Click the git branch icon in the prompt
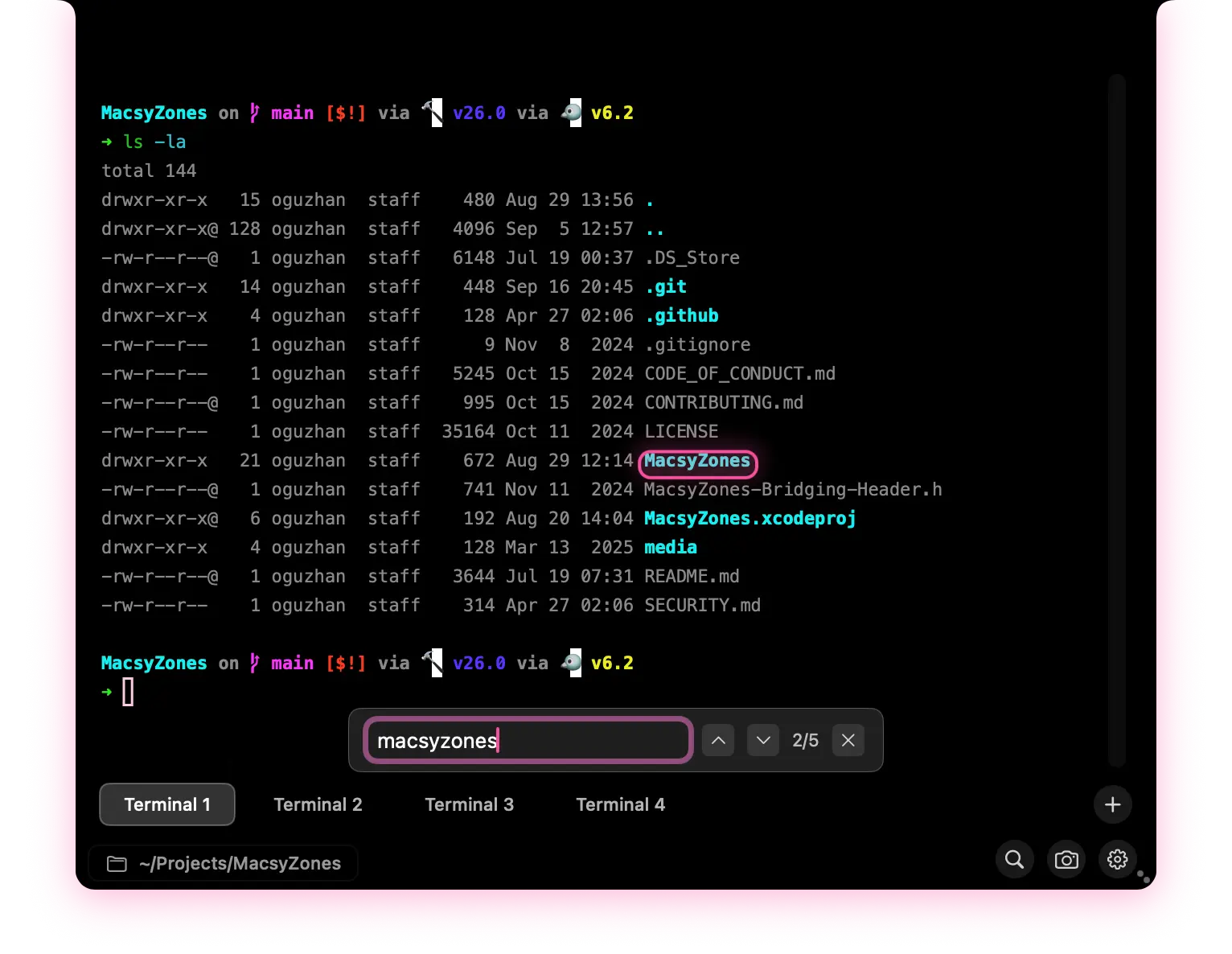1232x954 pixels. [x=253, y=113]
